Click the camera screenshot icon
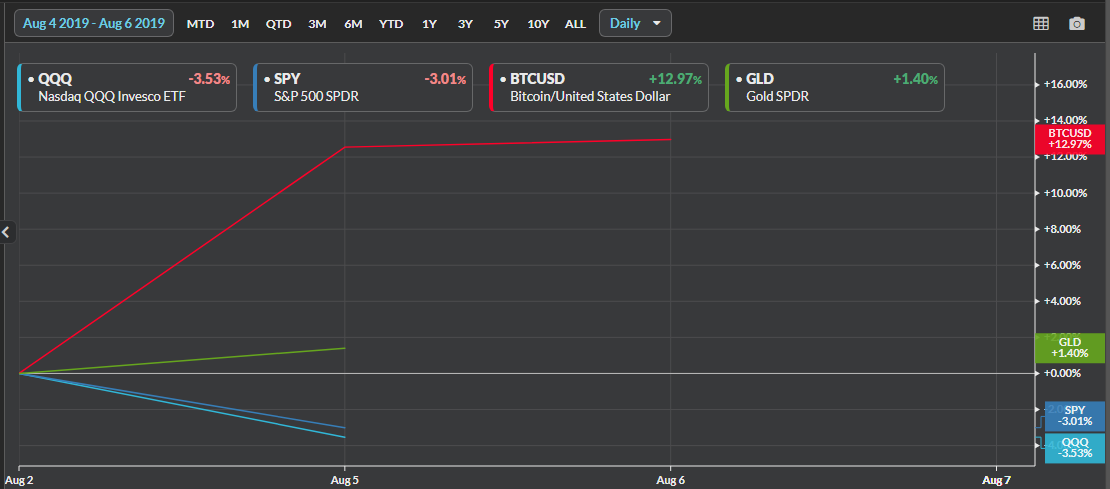The width and height of the screenshot is (1110, 489). 1077,24
